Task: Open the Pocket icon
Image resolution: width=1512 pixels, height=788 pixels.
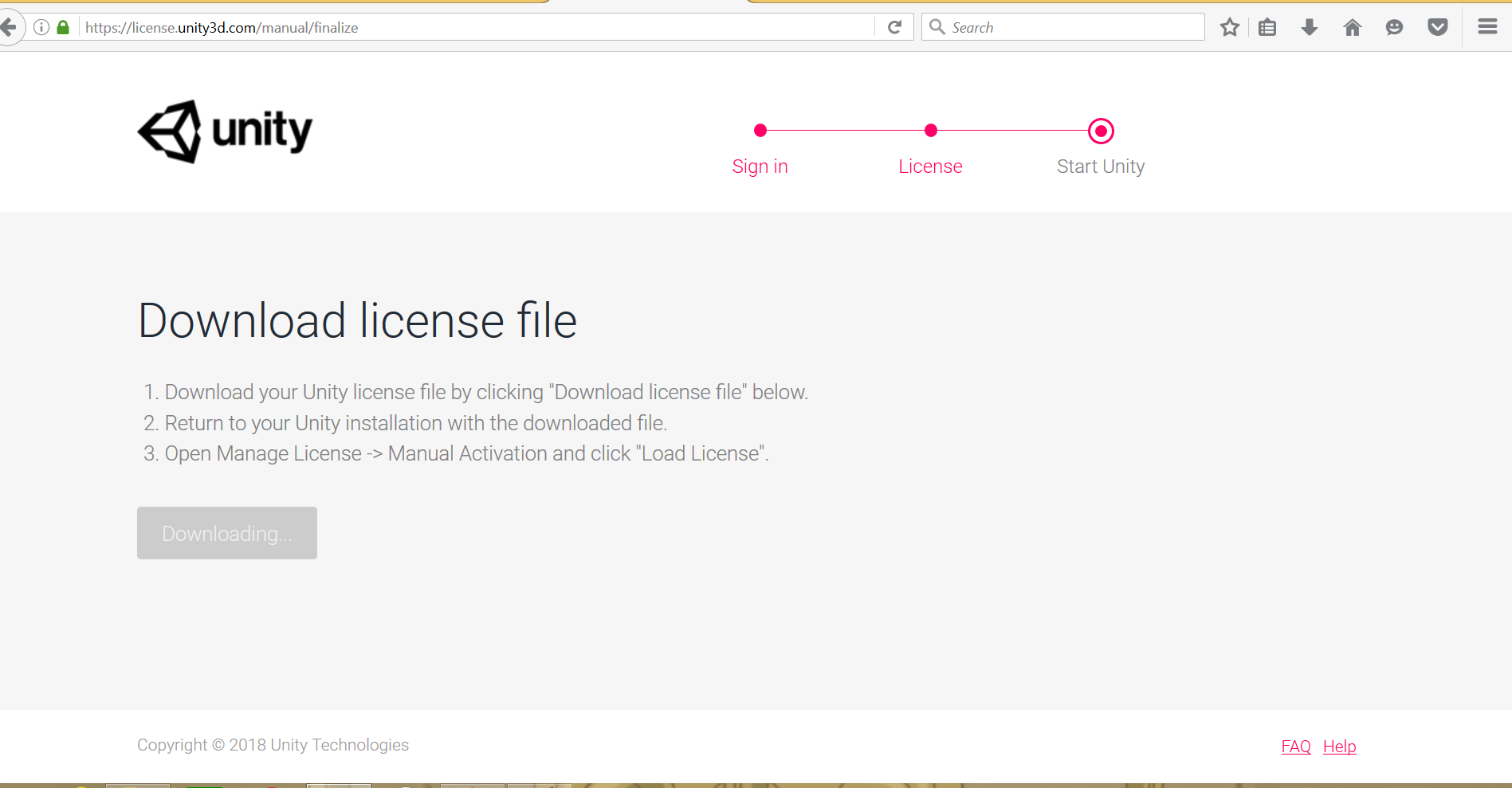Action: [1438, 28]
